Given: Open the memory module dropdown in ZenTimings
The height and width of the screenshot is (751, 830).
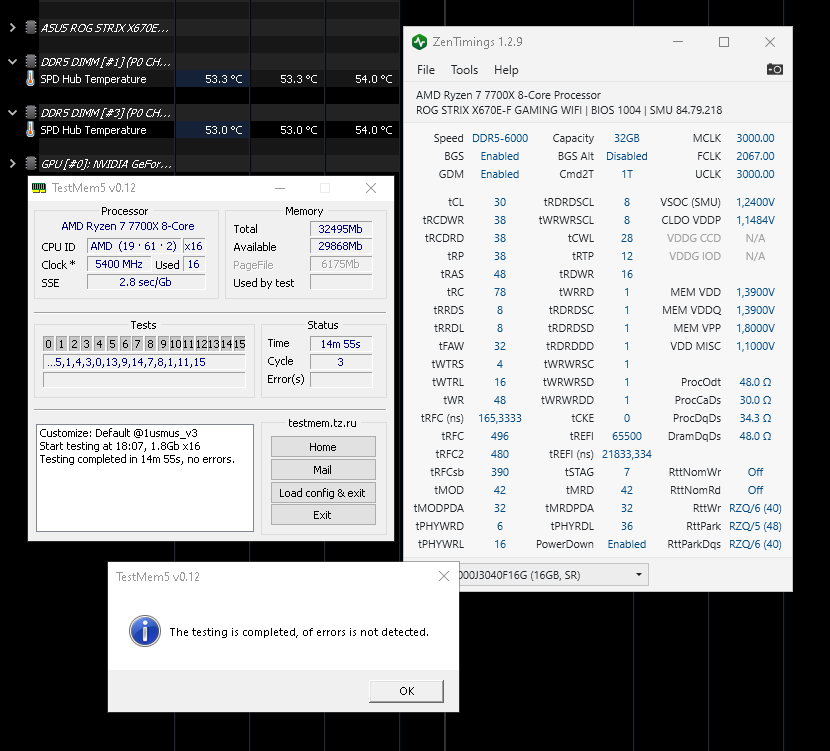Looking at the screenshot, I should point(638,575).
